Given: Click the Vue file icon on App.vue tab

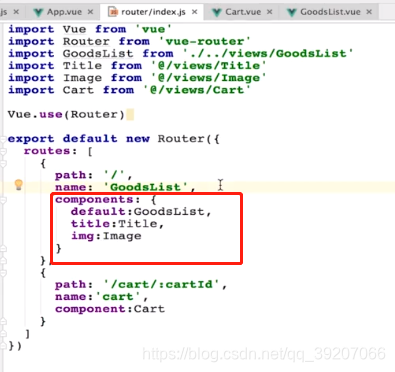Looking at the screenshot, I should tap(39, 12).
